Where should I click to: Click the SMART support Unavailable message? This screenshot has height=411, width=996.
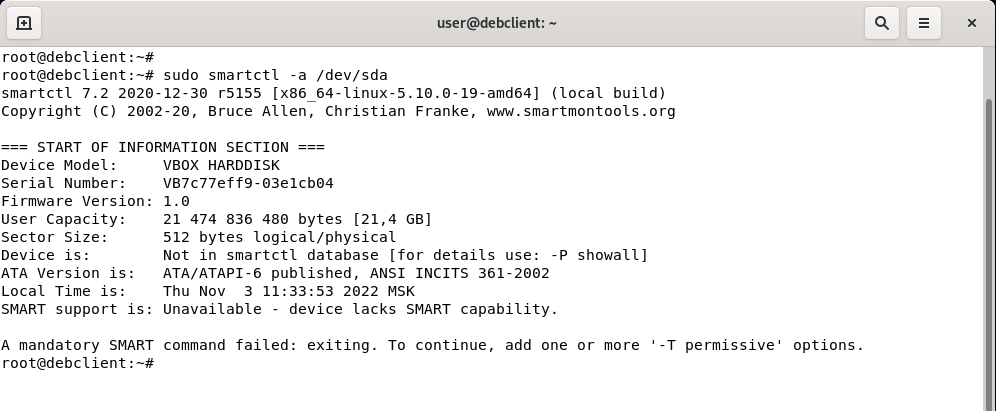(x=360, y=309)
